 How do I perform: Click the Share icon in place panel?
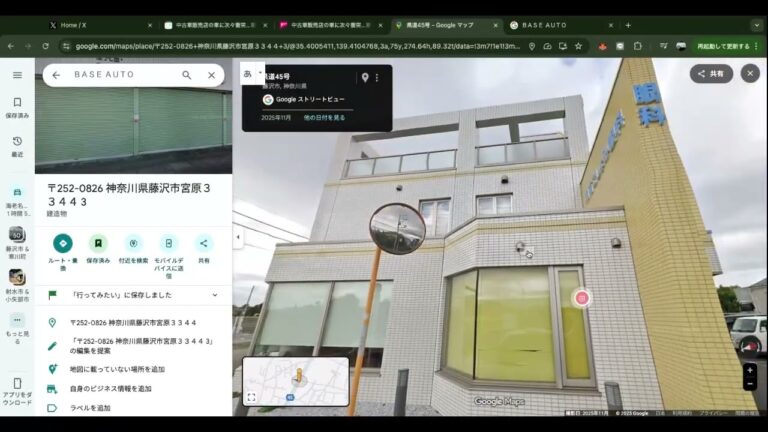(204, 243)
